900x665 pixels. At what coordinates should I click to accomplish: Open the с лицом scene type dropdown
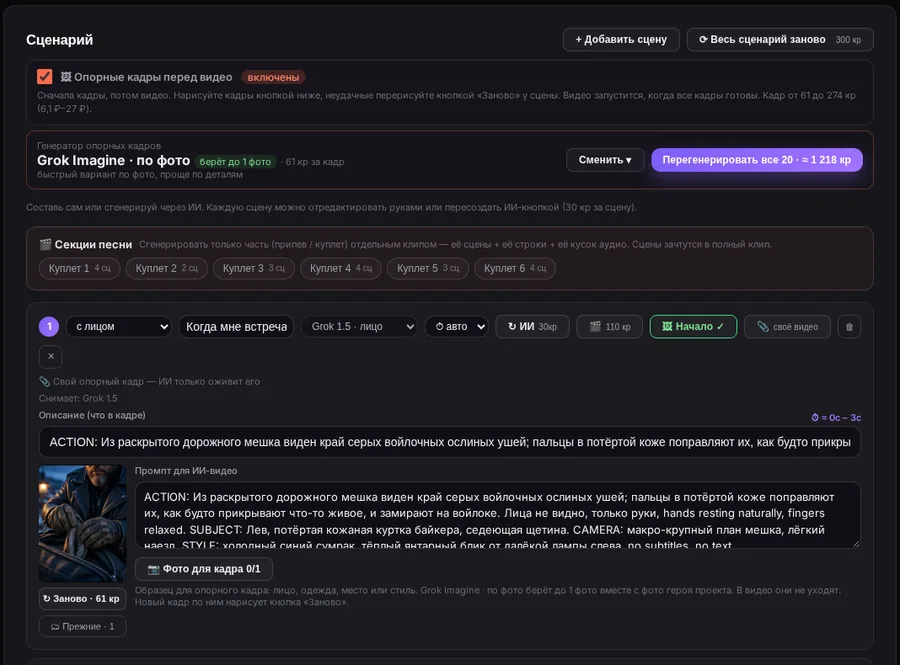119,326
